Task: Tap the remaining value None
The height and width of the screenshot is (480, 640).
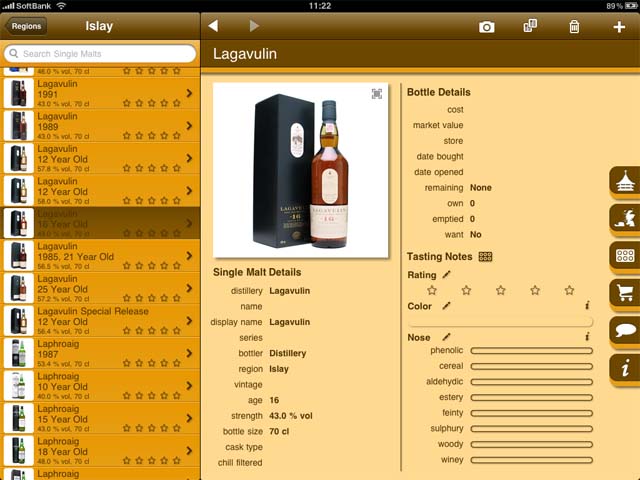Action: [x=480, y=188]
